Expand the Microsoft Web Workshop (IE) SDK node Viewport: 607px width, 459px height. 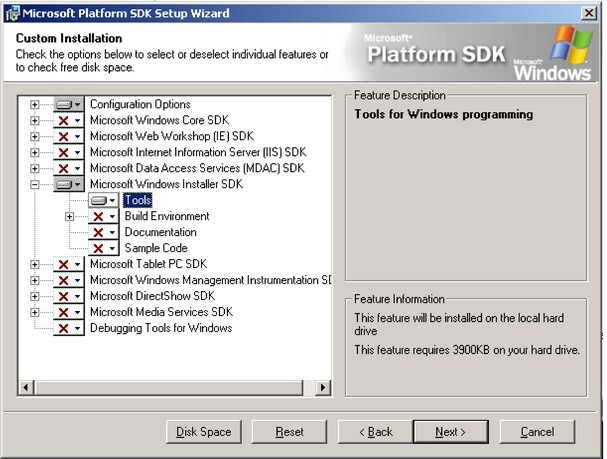[x=34, y=137]
